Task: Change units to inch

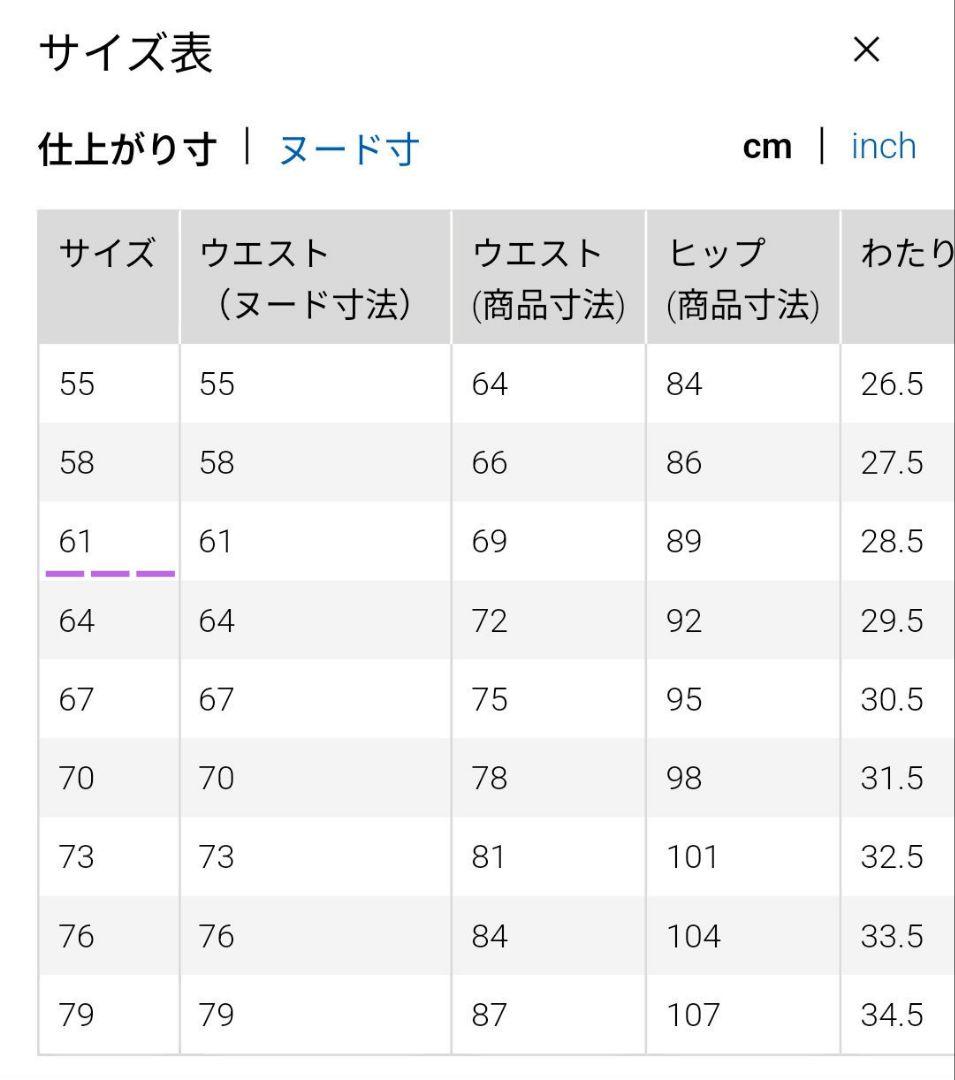Action: [883, 147]
